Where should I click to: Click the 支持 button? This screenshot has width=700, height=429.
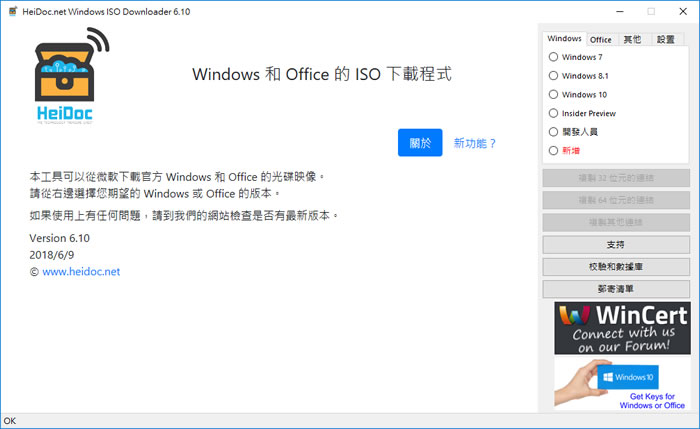[x=616, y=245]
